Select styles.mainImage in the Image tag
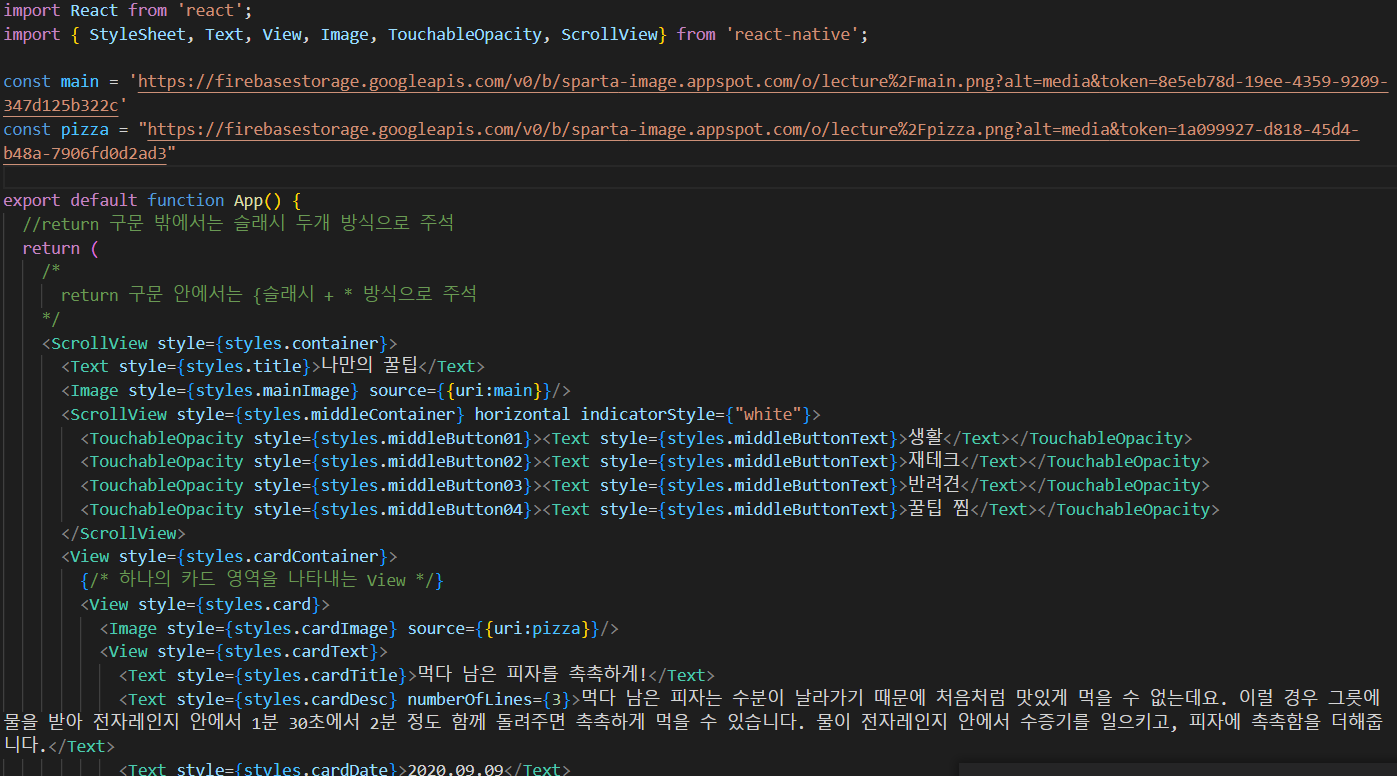The height and width of the screenshot is (776, 1397). pyautogui.click(x=273, y=390)
